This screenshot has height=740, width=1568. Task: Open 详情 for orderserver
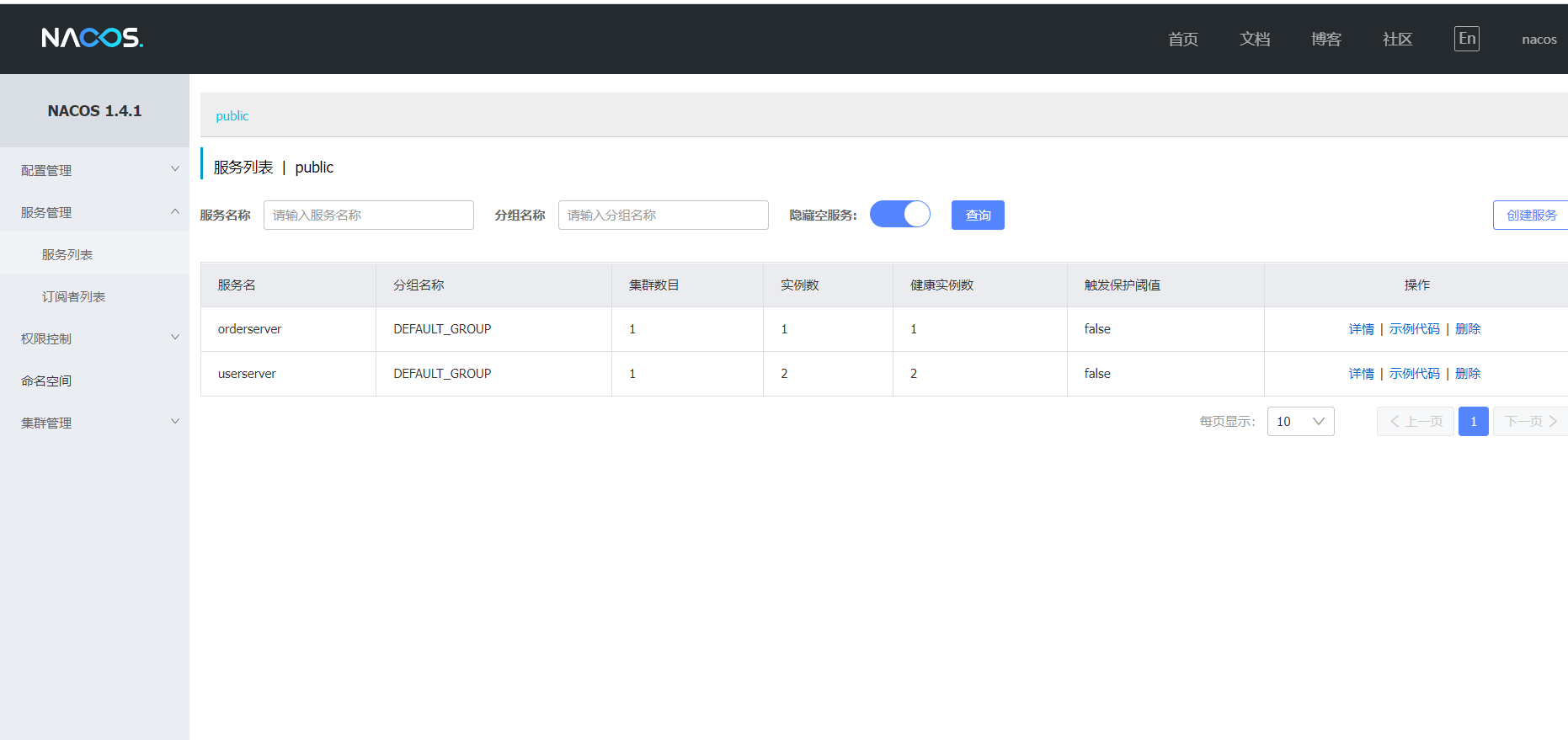click(1362, 328)
